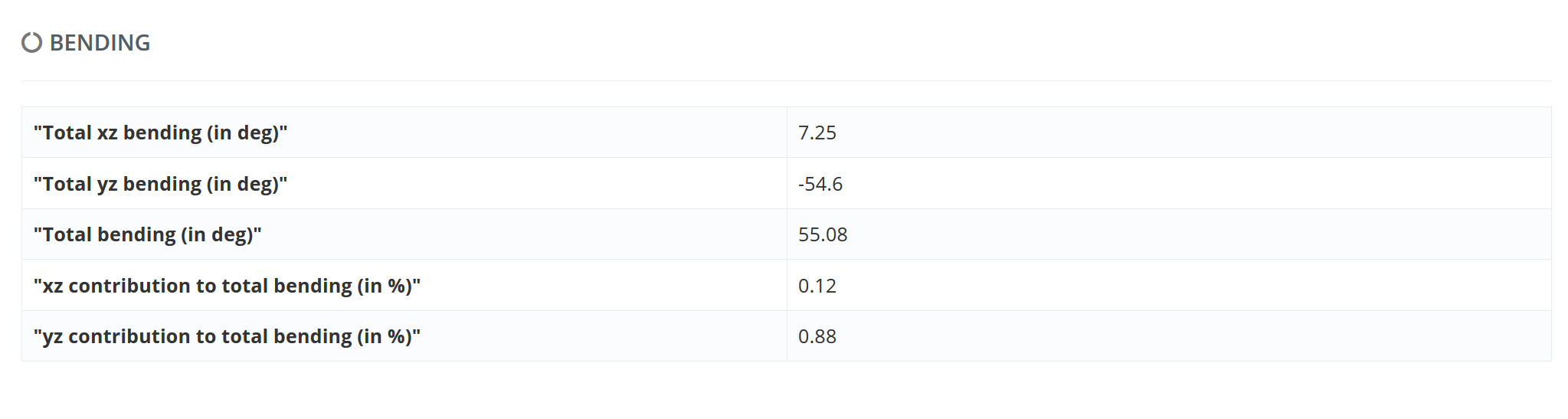
Task: Click the word "yz" in second row
Action: point(107,185)
